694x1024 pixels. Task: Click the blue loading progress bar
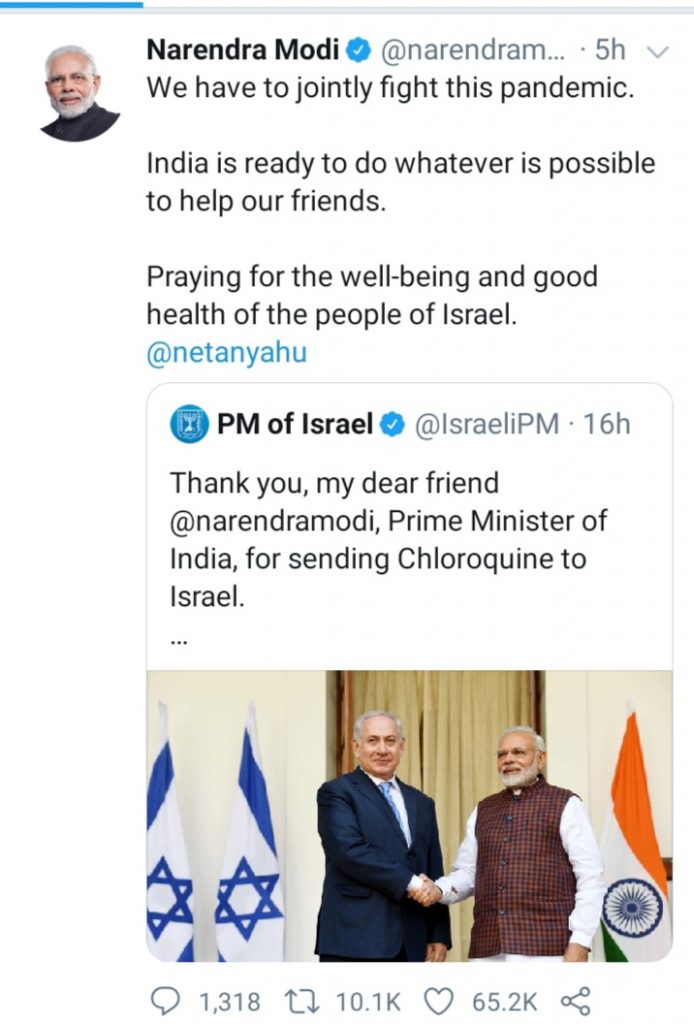71,3
